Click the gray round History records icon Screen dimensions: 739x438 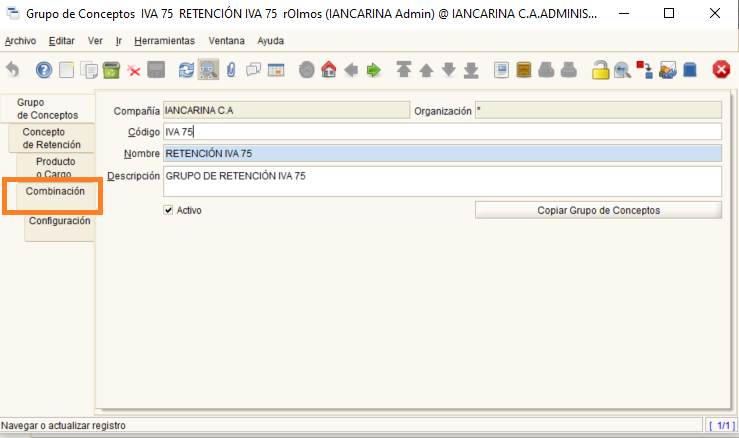306,70
